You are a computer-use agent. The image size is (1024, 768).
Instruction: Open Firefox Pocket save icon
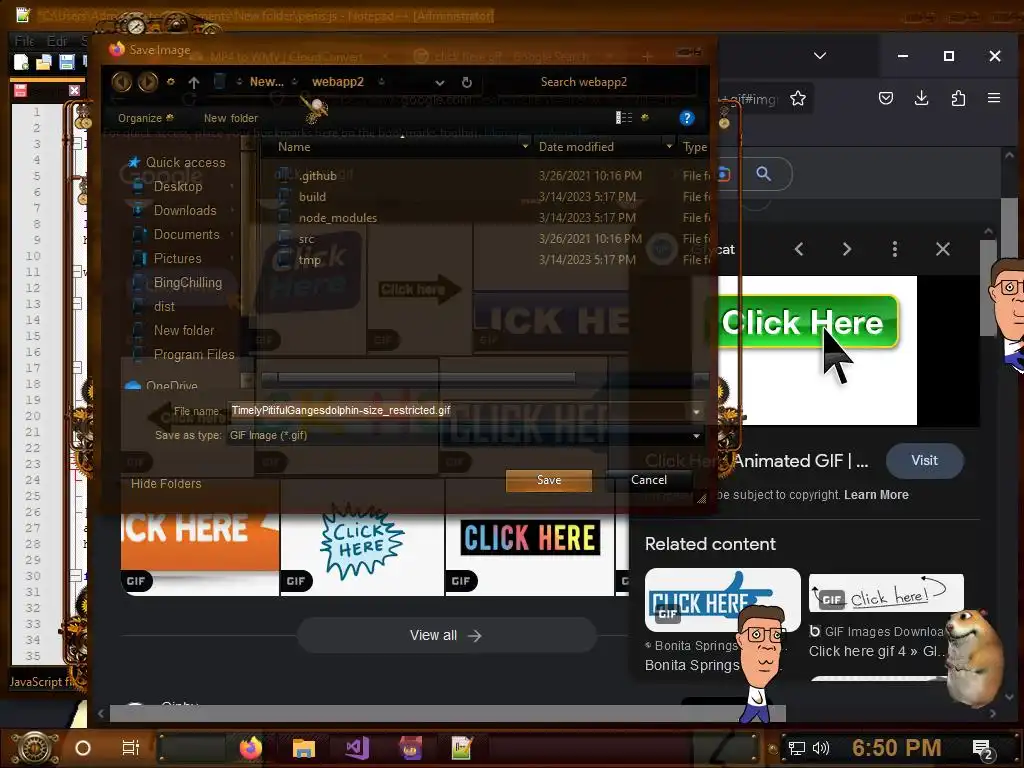click(x=886, y=99)
